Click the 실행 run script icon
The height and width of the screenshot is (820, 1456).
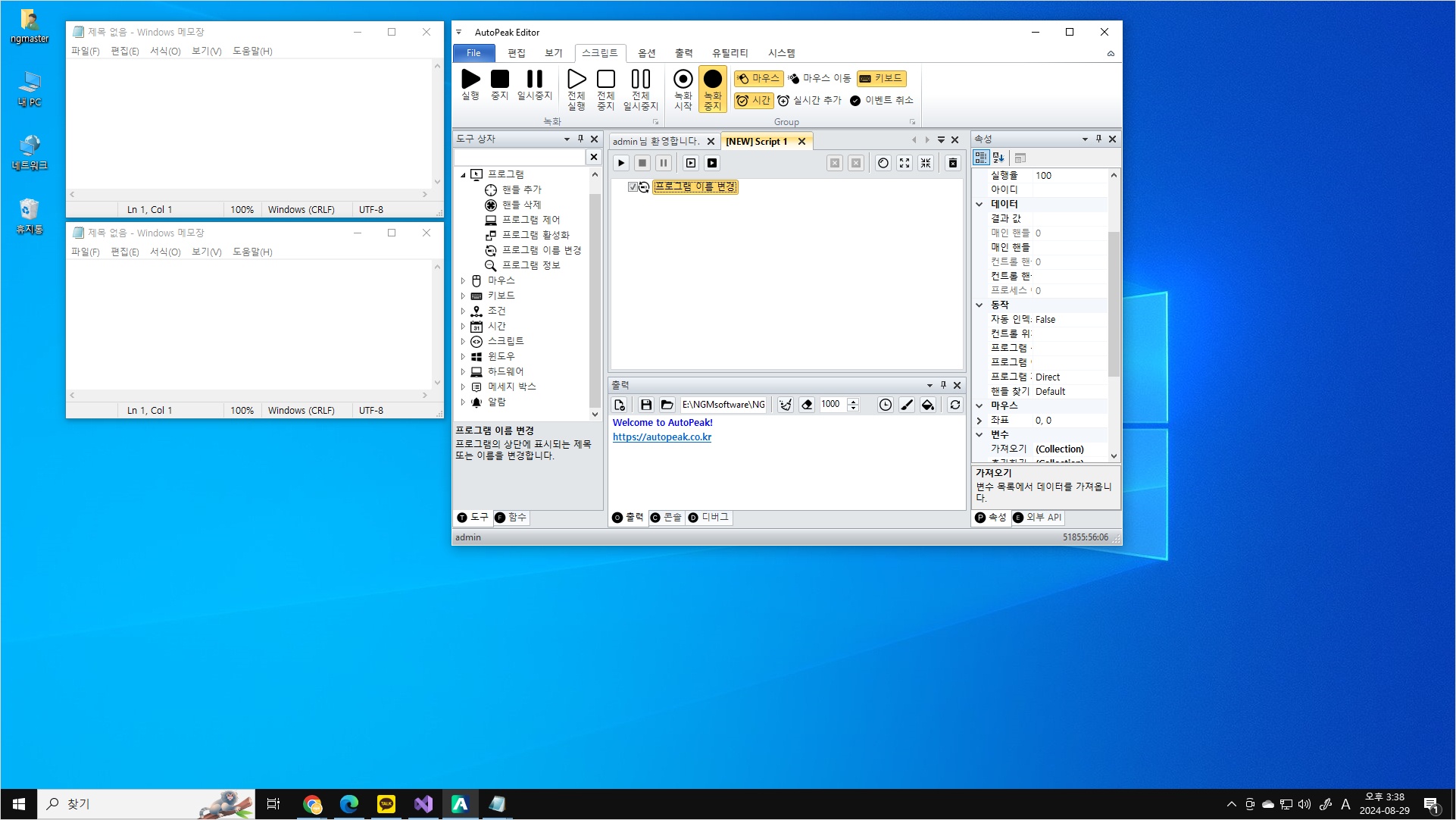(x=470, y=80)
